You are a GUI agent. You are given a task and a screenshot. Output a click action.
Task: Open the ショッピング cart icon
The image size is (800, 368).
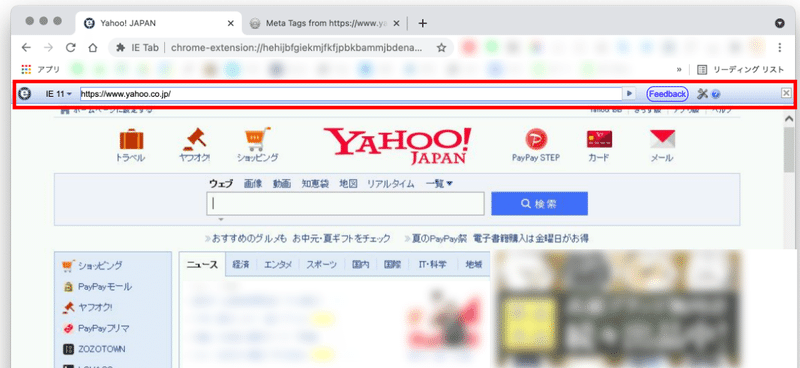pos(258,145)
